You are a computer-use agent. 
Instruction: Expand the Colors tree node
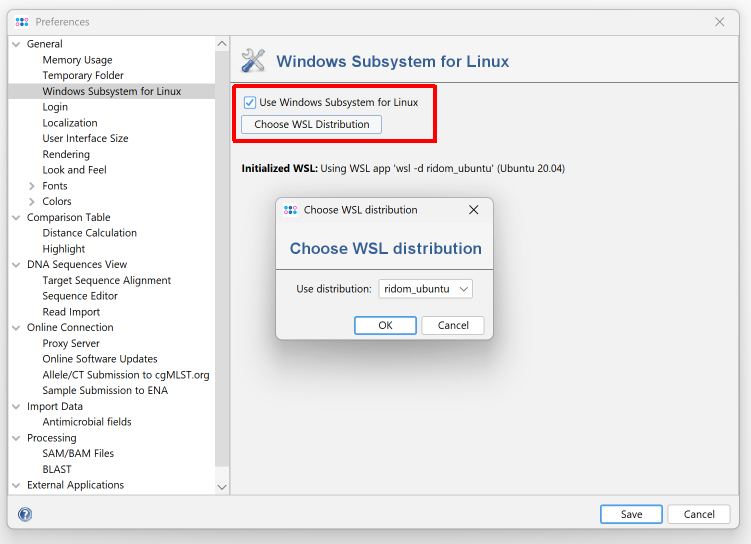point(33,202)
